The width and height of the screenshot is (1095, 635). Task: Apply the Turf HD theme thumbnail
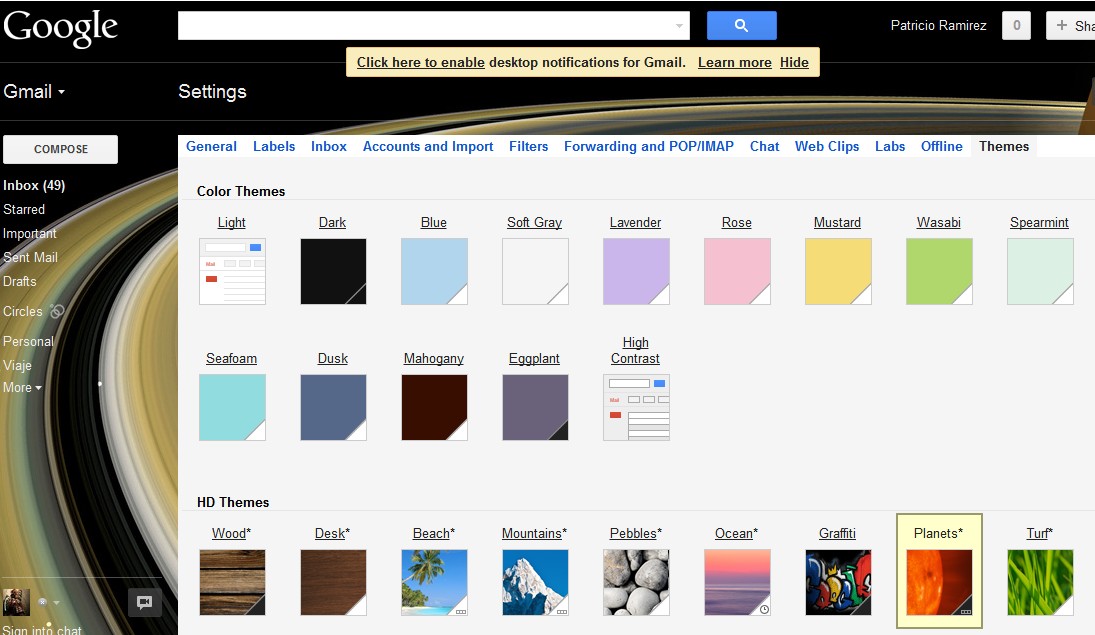pos(1041,583)
